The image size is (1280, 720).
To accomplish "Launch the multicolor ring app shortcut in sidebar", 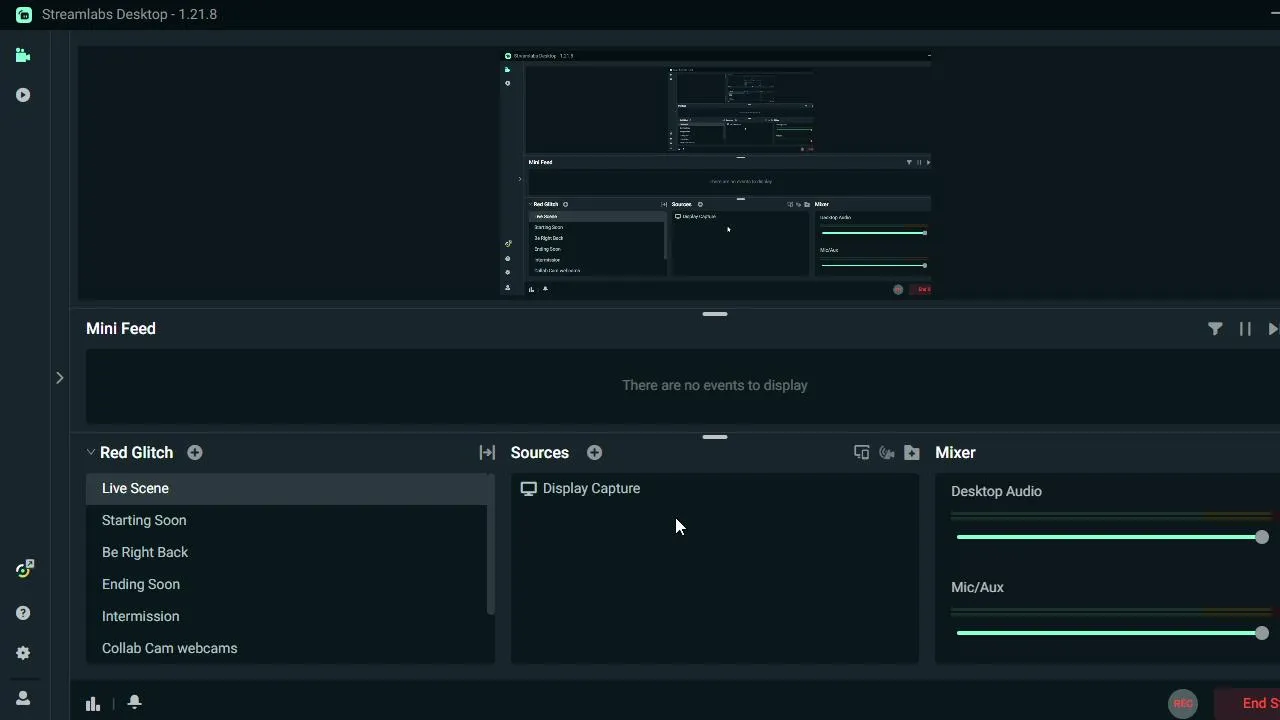I will 25,569.
